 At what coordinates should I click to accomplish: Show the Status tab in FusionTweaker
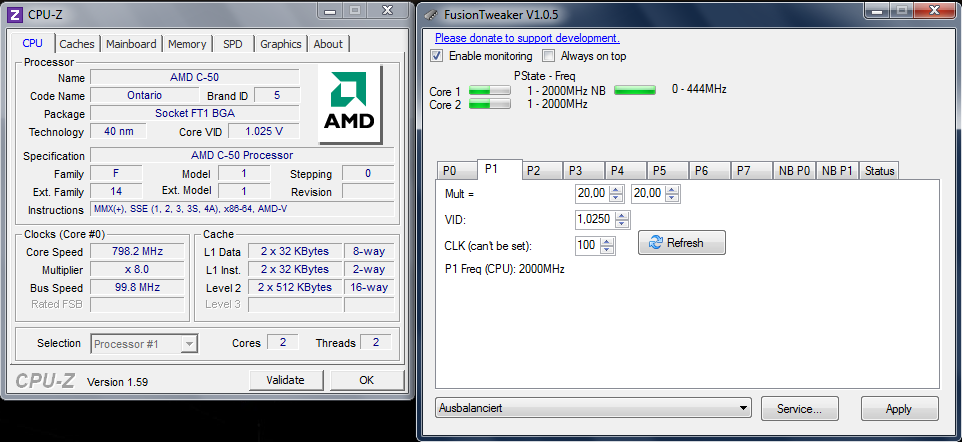coord(879,171)
